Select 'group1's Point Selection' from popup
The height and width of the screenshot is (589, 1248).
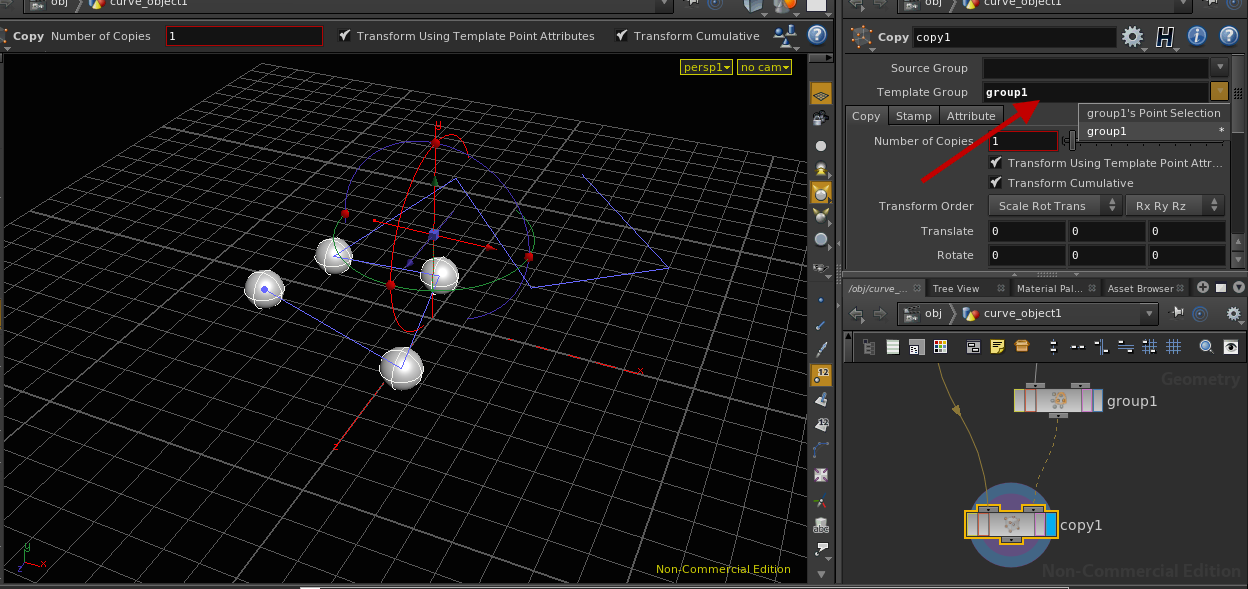(x=1153, y=113)
